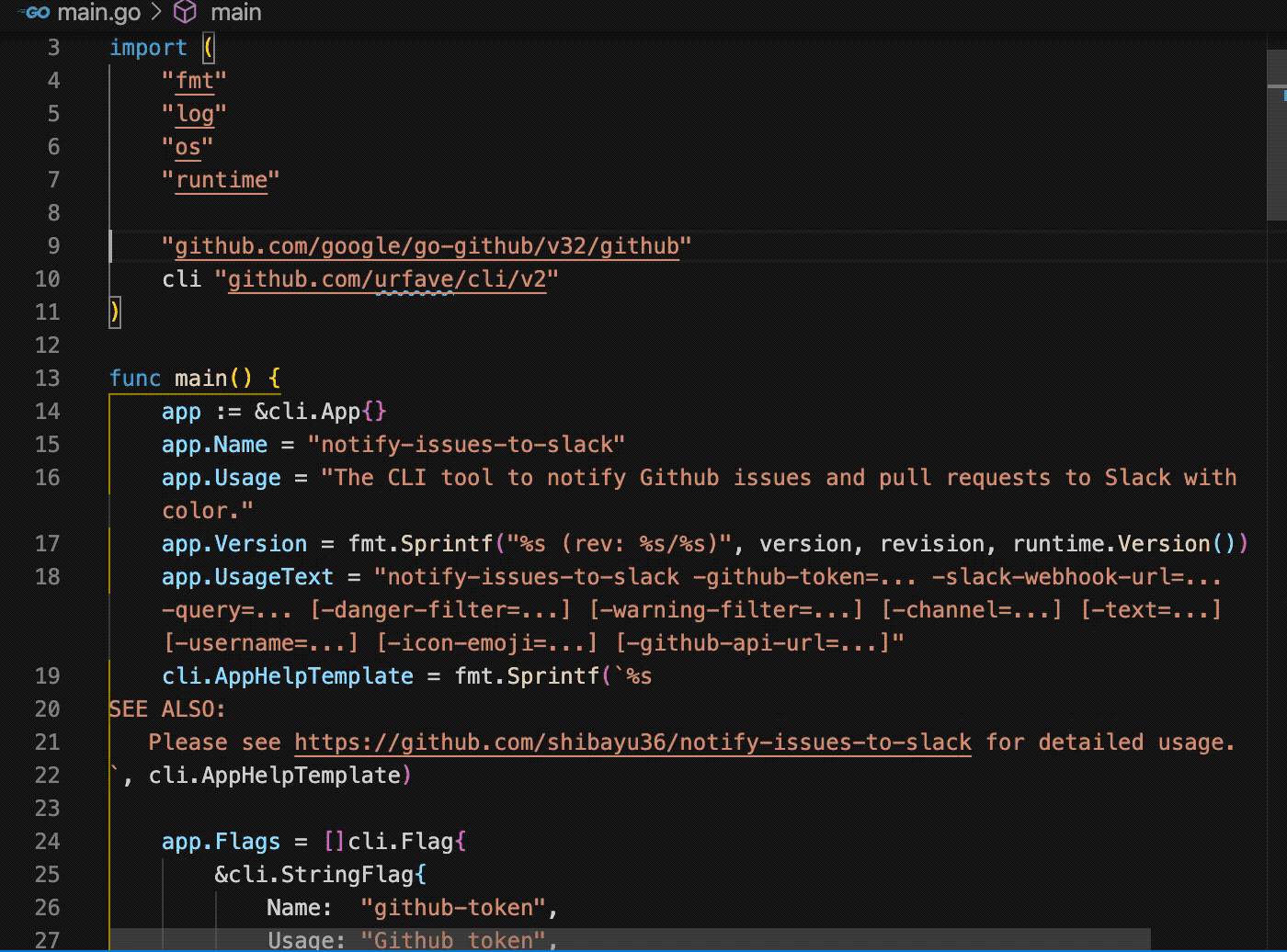Click the "github-token" string on line 26
Image resolution: width=1287 pixels, height=952 pixels.
coord(453,908)
